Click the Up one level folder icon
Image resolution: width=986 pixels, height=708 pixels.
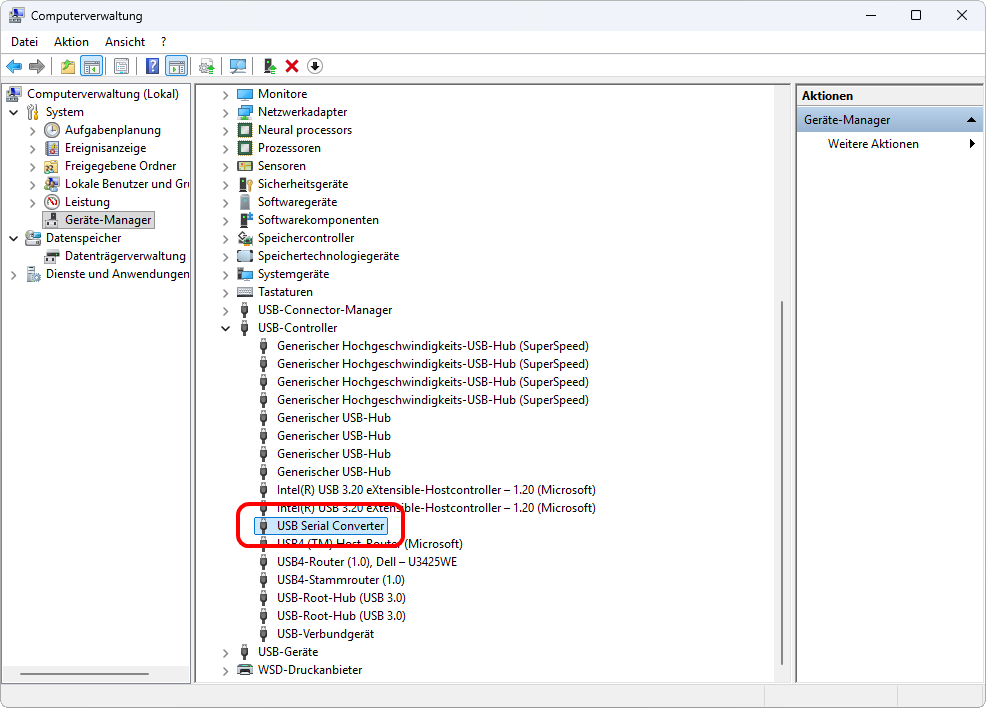pyautogui.click(x=67, y=66)
